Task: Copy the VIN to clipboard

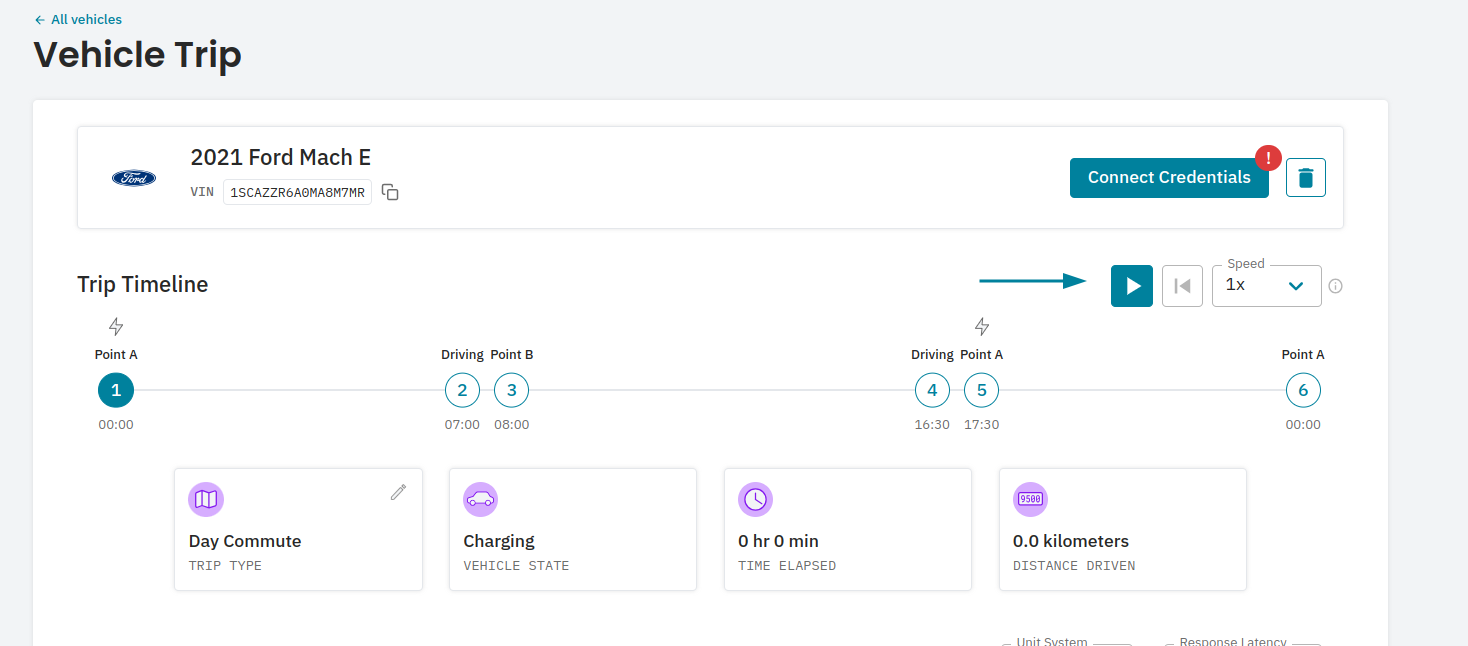Action: pos(391,192)
